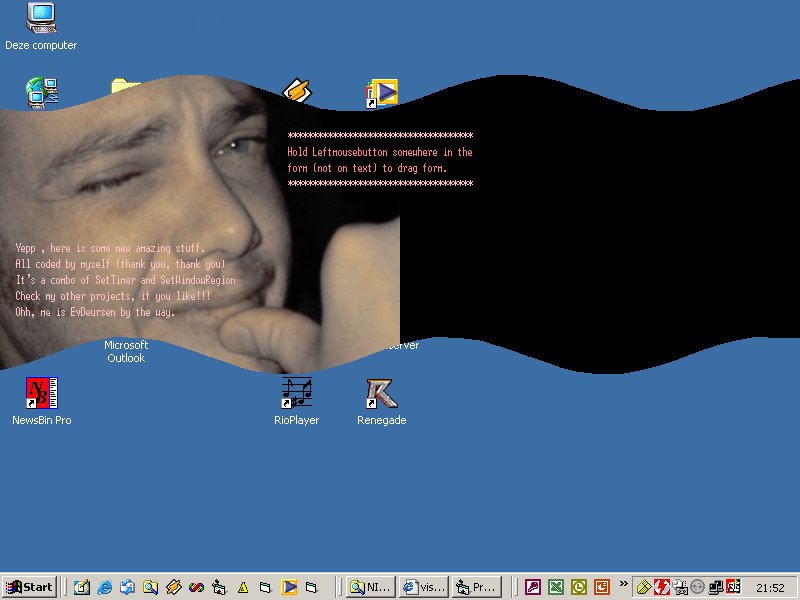Click the 'Hold Leftmousebutton somewhere in the' line

coord(380,152)
